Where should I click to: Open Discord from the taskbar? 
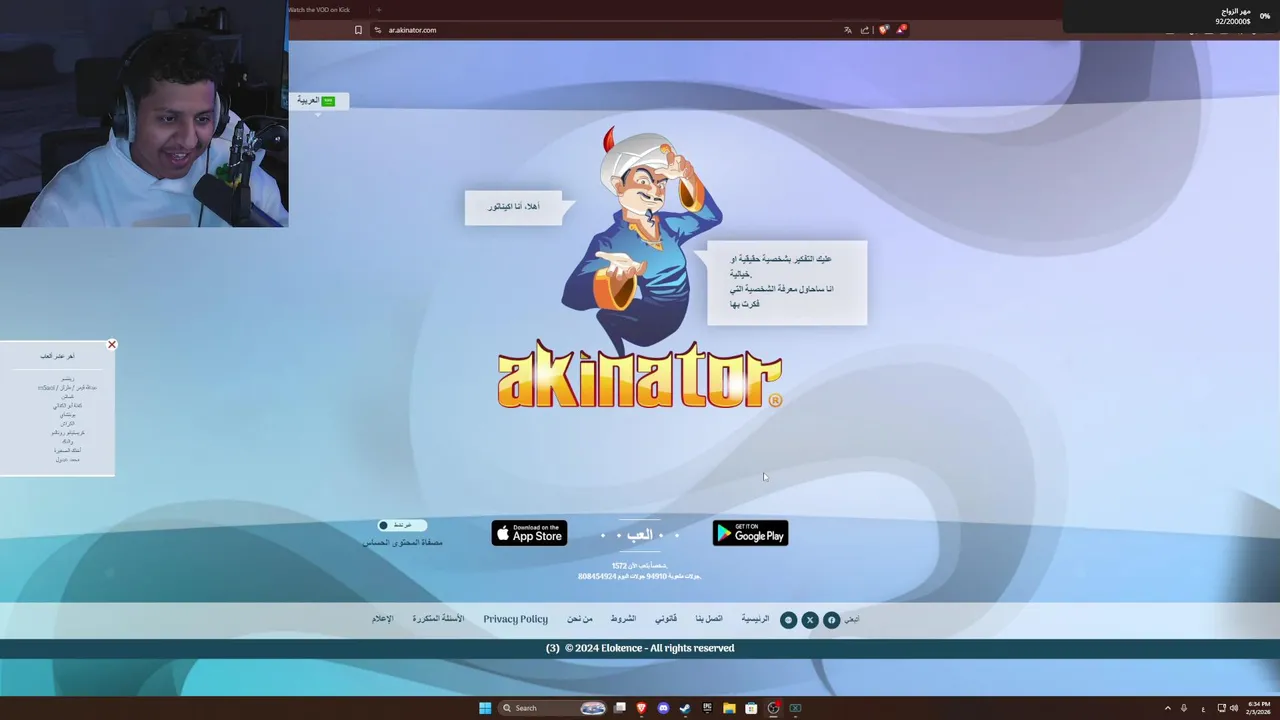pos(663,708)
